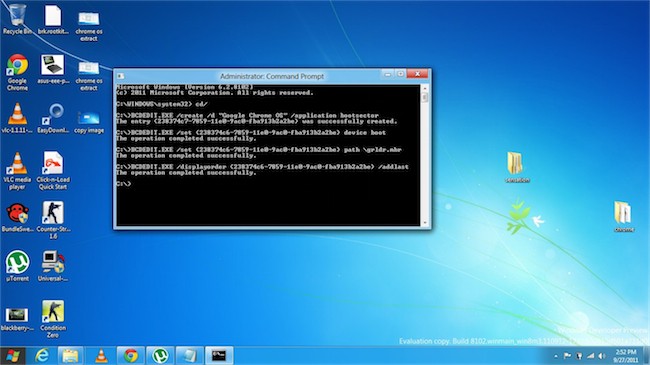Select the asus-eee-p desktop icon

coord(53,69)
